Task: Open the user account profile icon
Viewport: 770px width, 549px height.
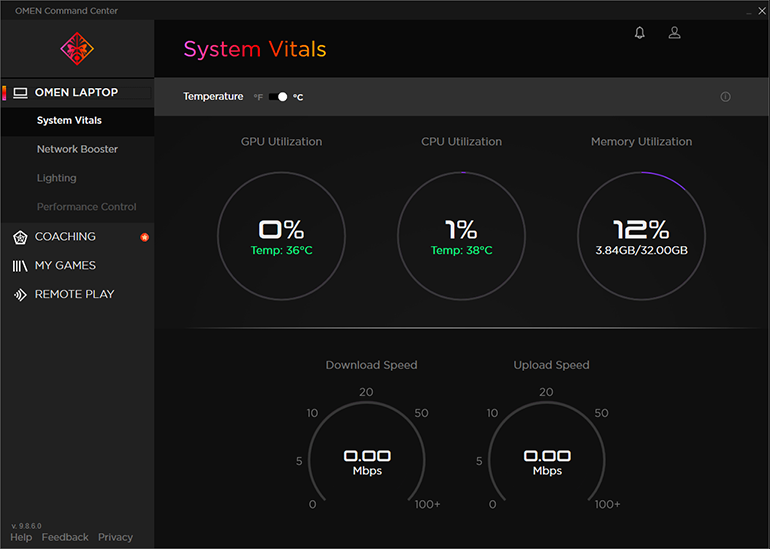Action: tap(674, 32)
